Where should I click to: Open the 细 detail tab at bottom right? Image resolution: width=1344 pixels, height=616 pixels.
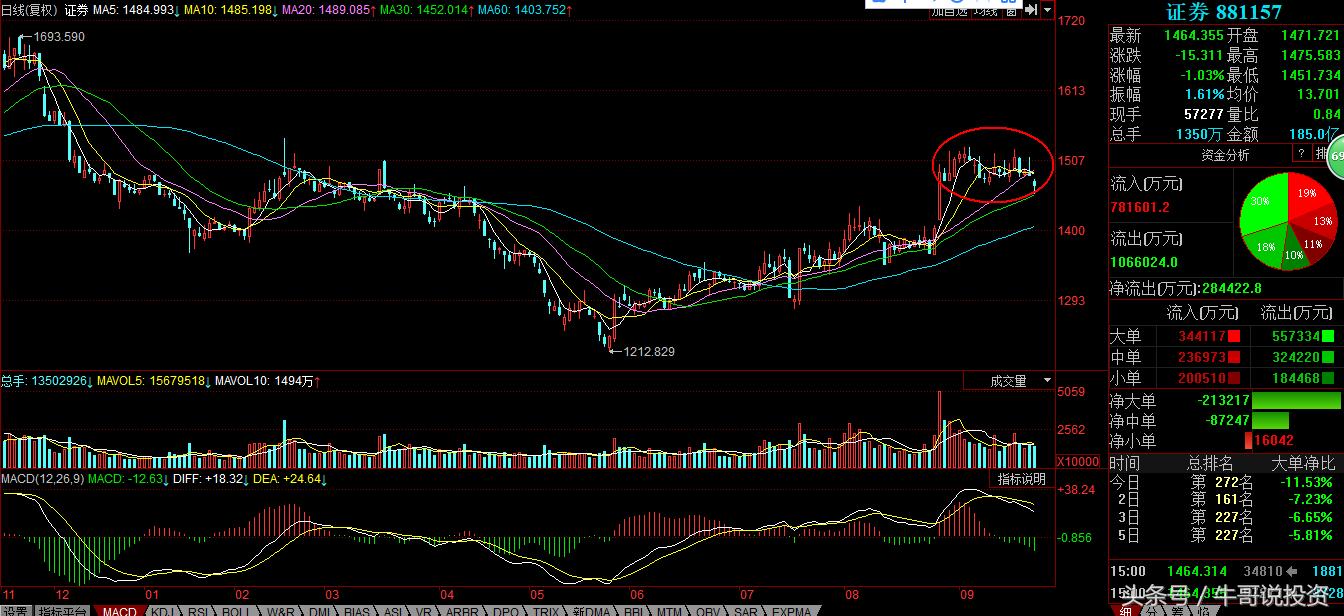(x=1124, y=610)
